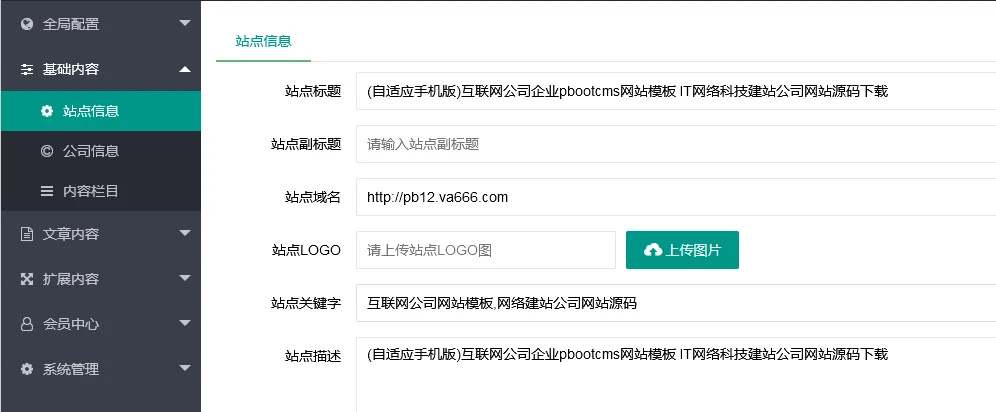Expand the 扩展内容 menu arrow
The width and height of the screenshot is (996, 412).
tap(185, 277)
